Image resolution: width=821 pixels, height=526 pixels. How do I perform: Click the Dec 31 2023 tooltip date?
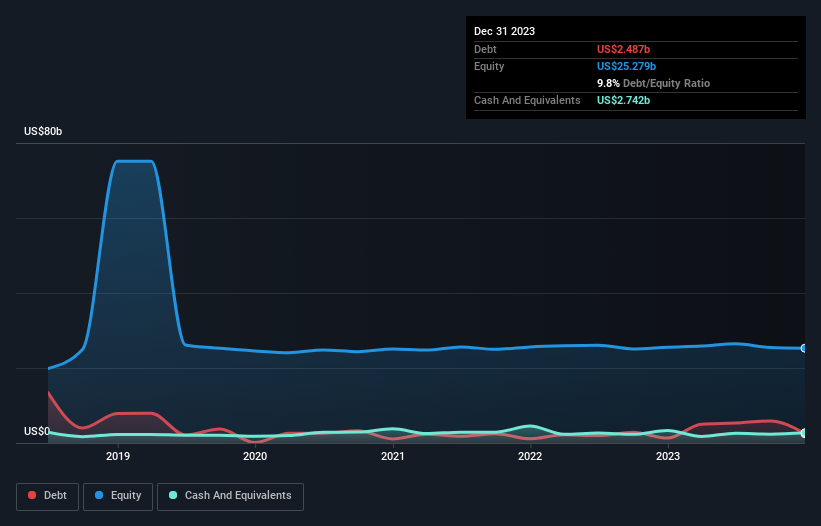[x=504, y=31]
